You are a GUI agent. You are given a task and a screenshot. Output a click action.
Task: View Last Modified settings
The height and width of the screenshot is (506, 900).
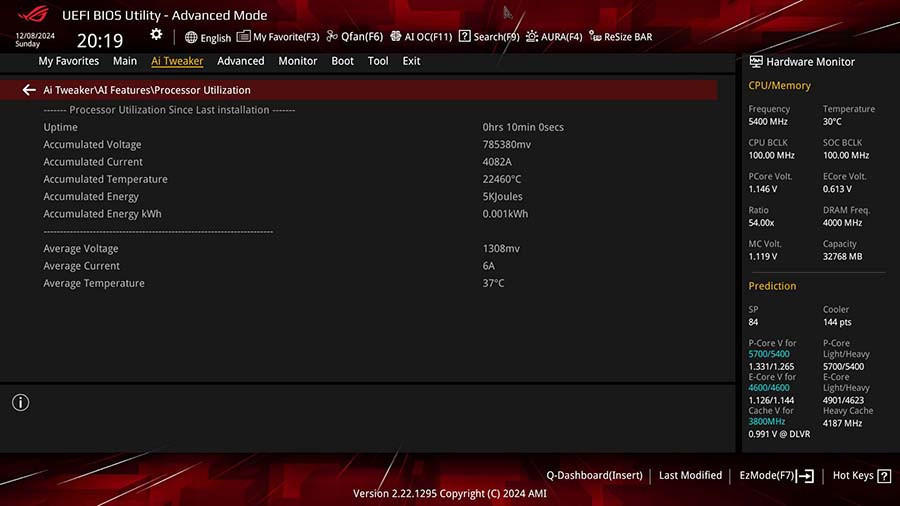click(x=690, y=476)
